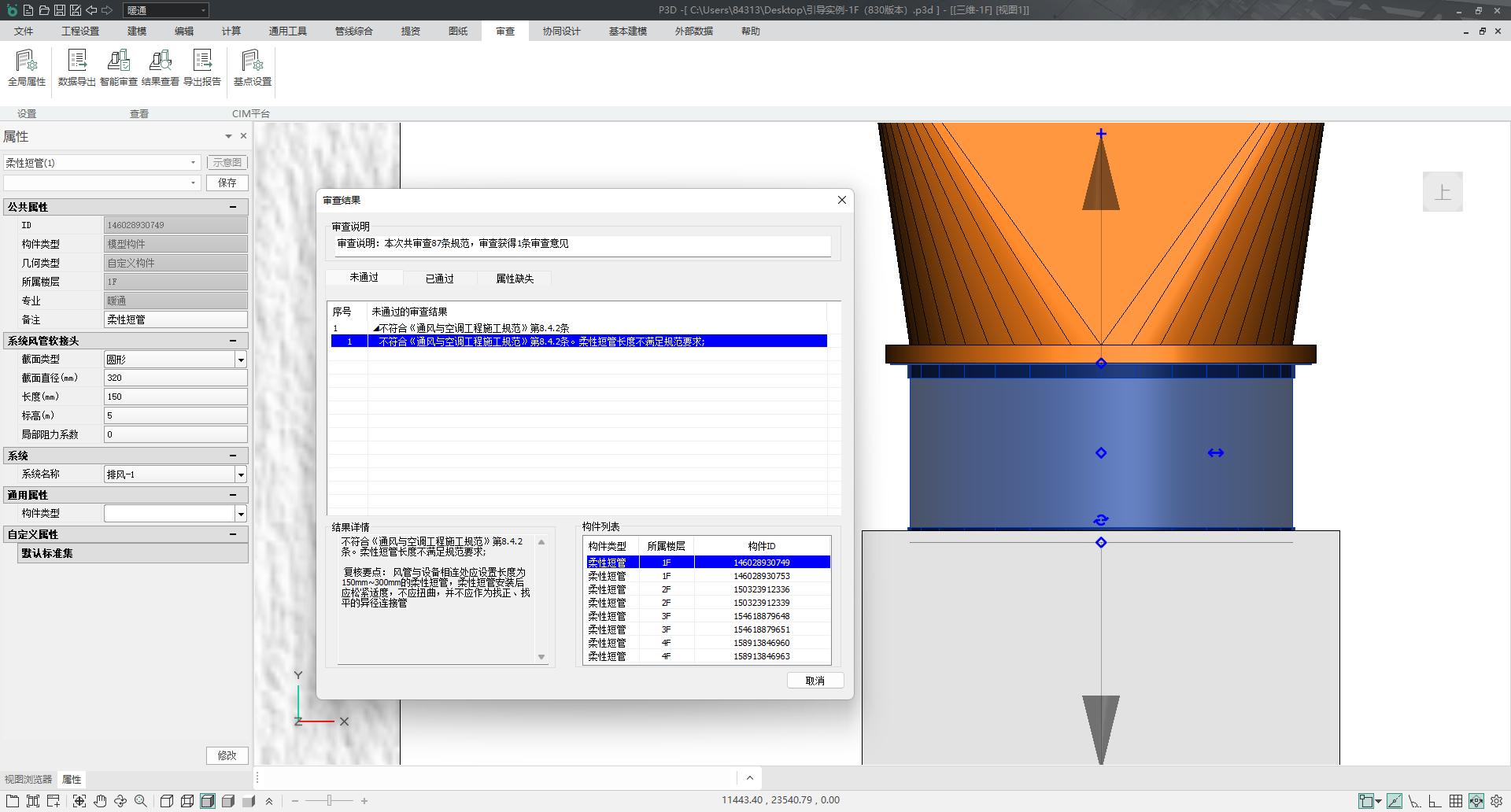Expand the 系统名称 dropdown showing 排风-1
Screen dimensions: 1511x812
(x=241, y=474)
